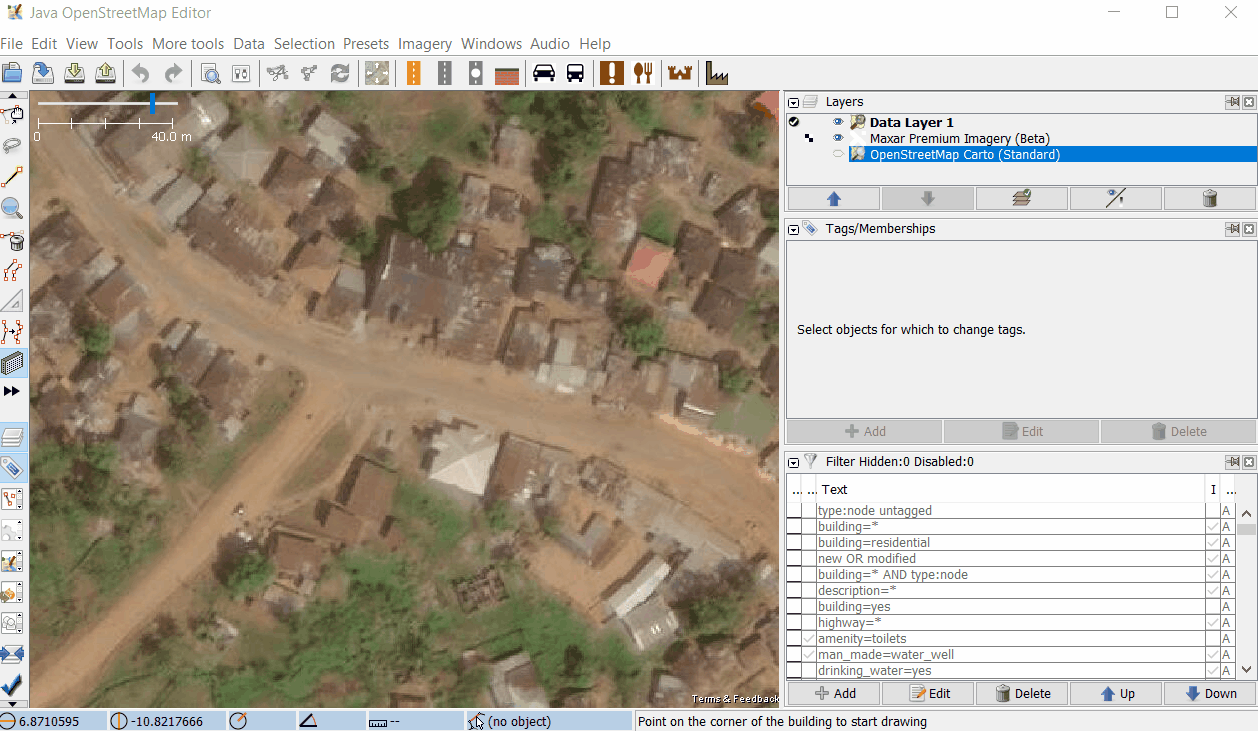The image size is (1258, 731).
Task: Click the Upload data toolbar icon
Action: (105, 73)
